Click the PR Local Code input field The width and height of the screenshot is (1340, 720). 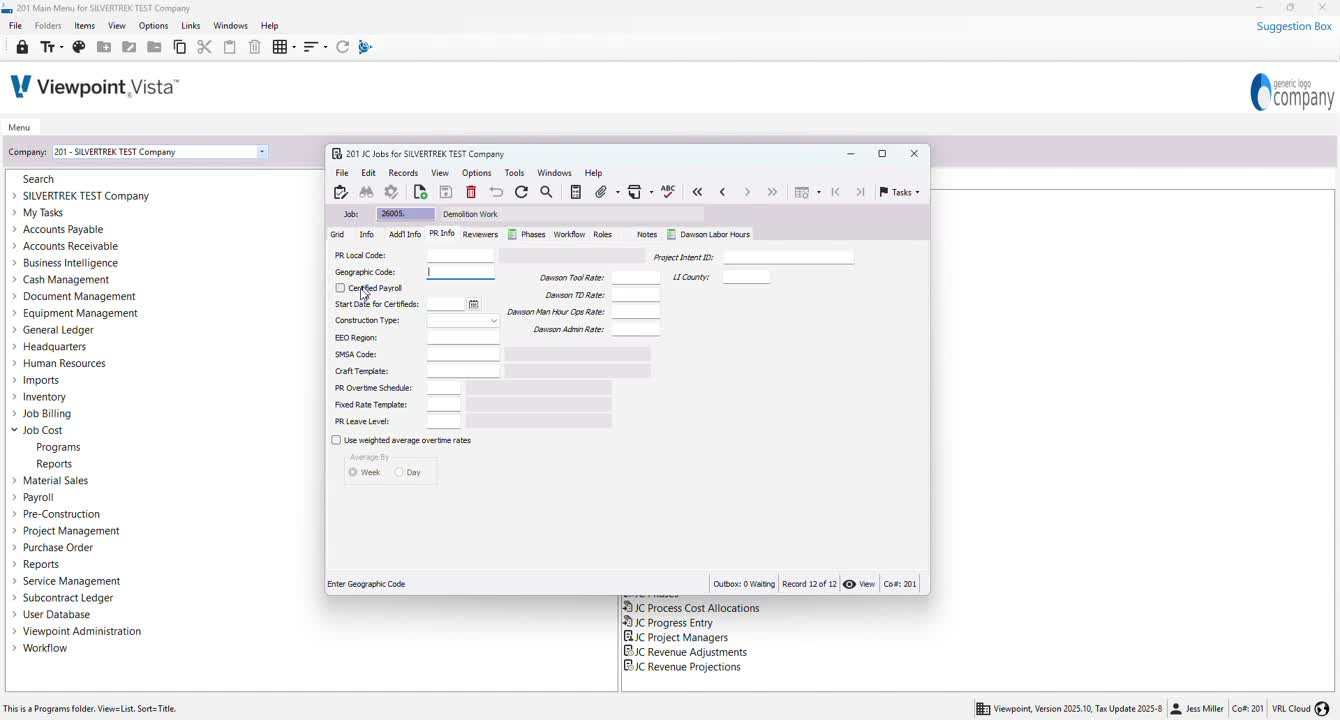click(461, 256)
